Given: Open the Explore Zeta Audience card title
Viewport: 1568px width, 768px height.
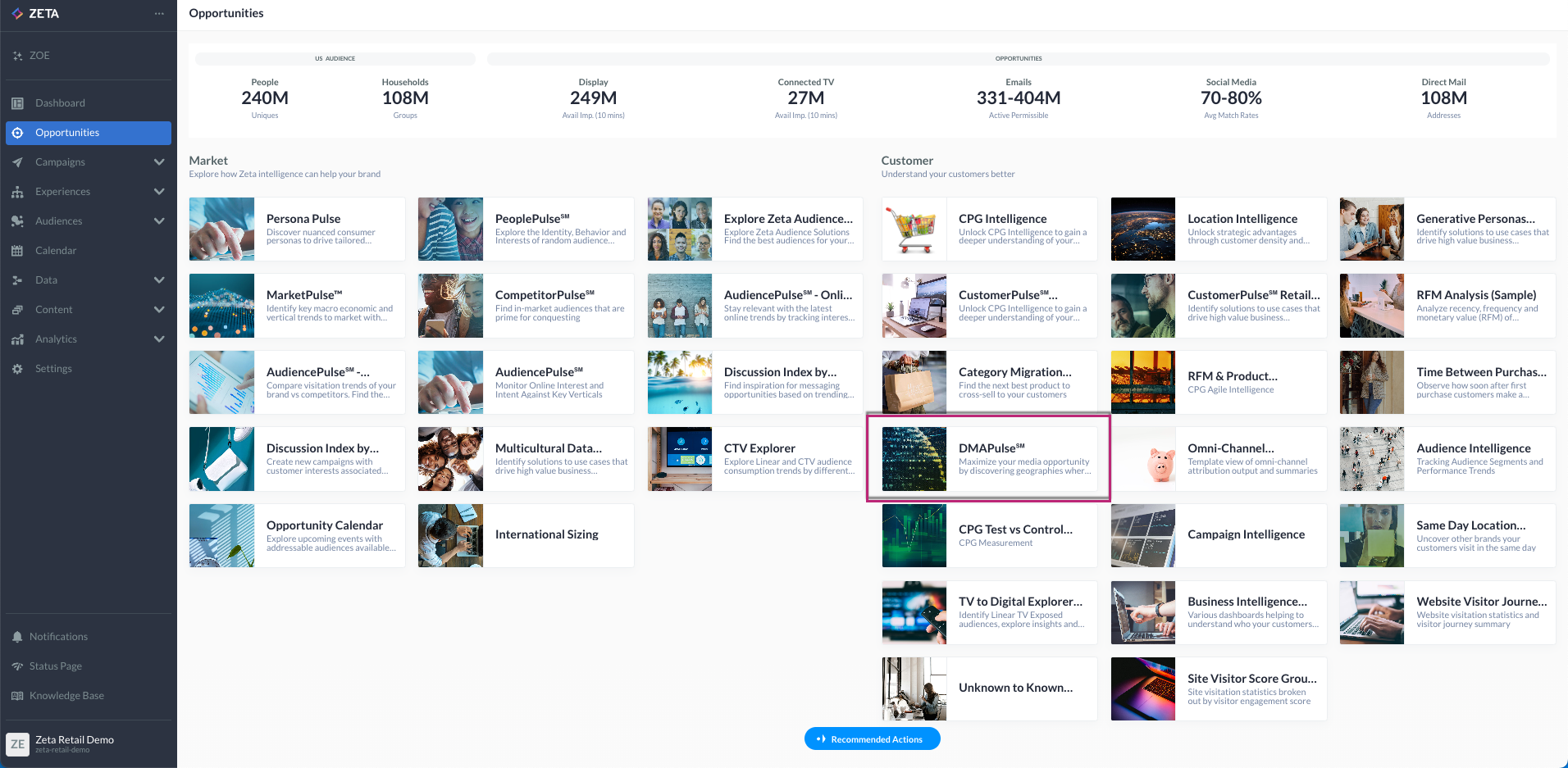Looking at the screenshot, I should pos(788,219).
